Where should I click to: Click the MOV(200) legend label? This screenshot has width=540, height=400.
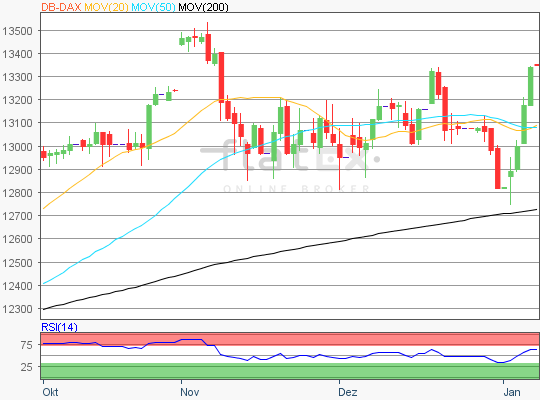(x=203, y=7)
